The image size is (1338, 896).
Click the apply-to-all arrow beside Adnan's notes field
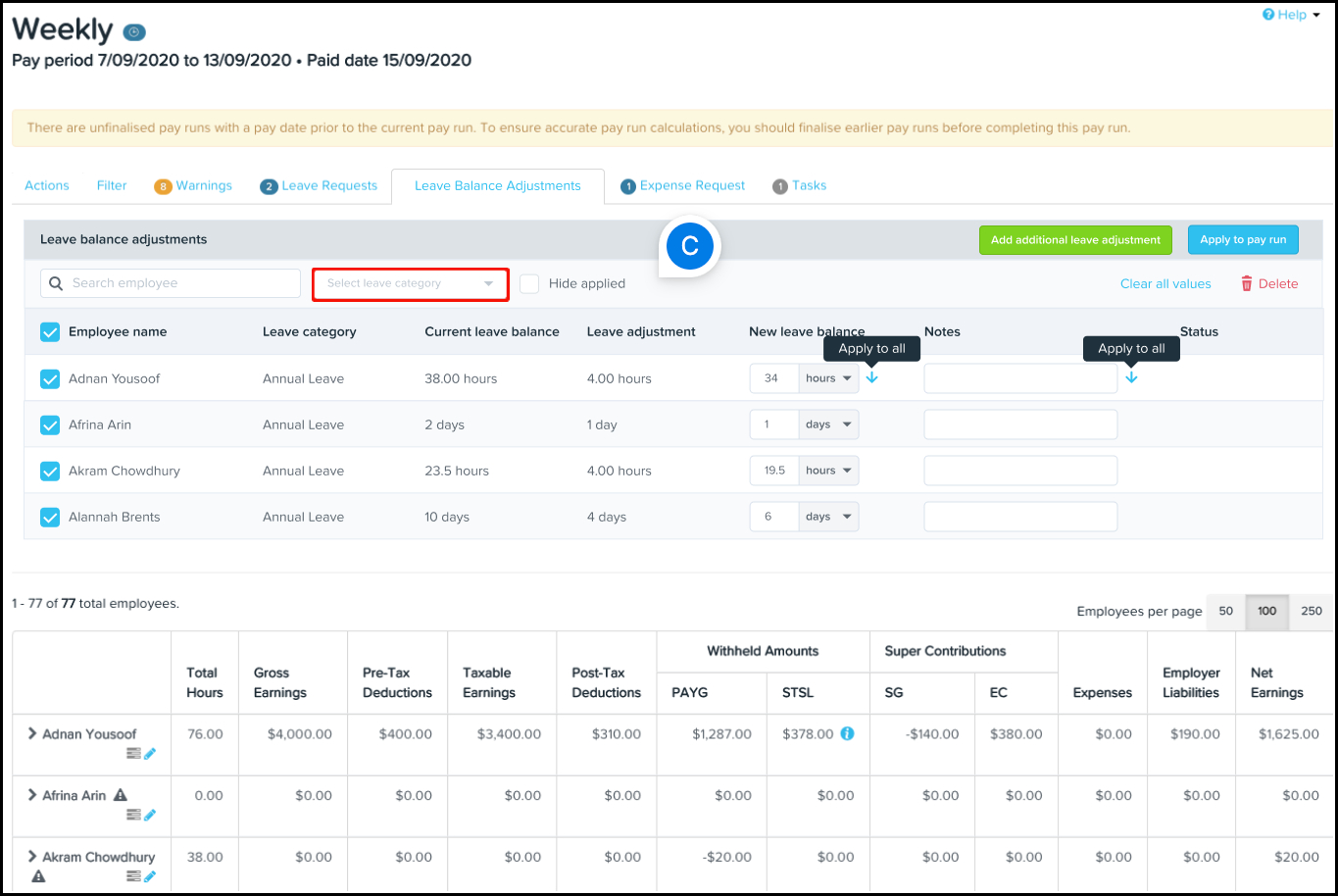[1131, 377]
